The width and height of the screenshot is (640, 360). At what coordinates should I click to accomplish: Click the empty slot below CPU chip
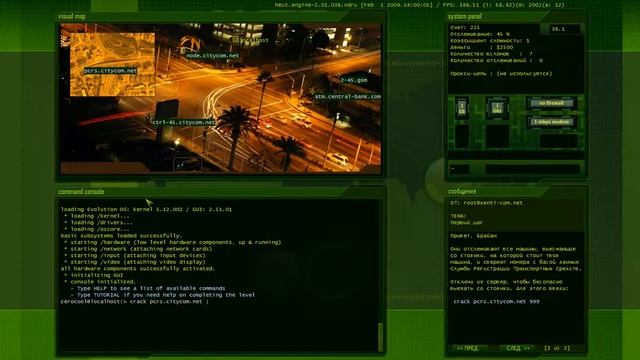coord(497,136)
